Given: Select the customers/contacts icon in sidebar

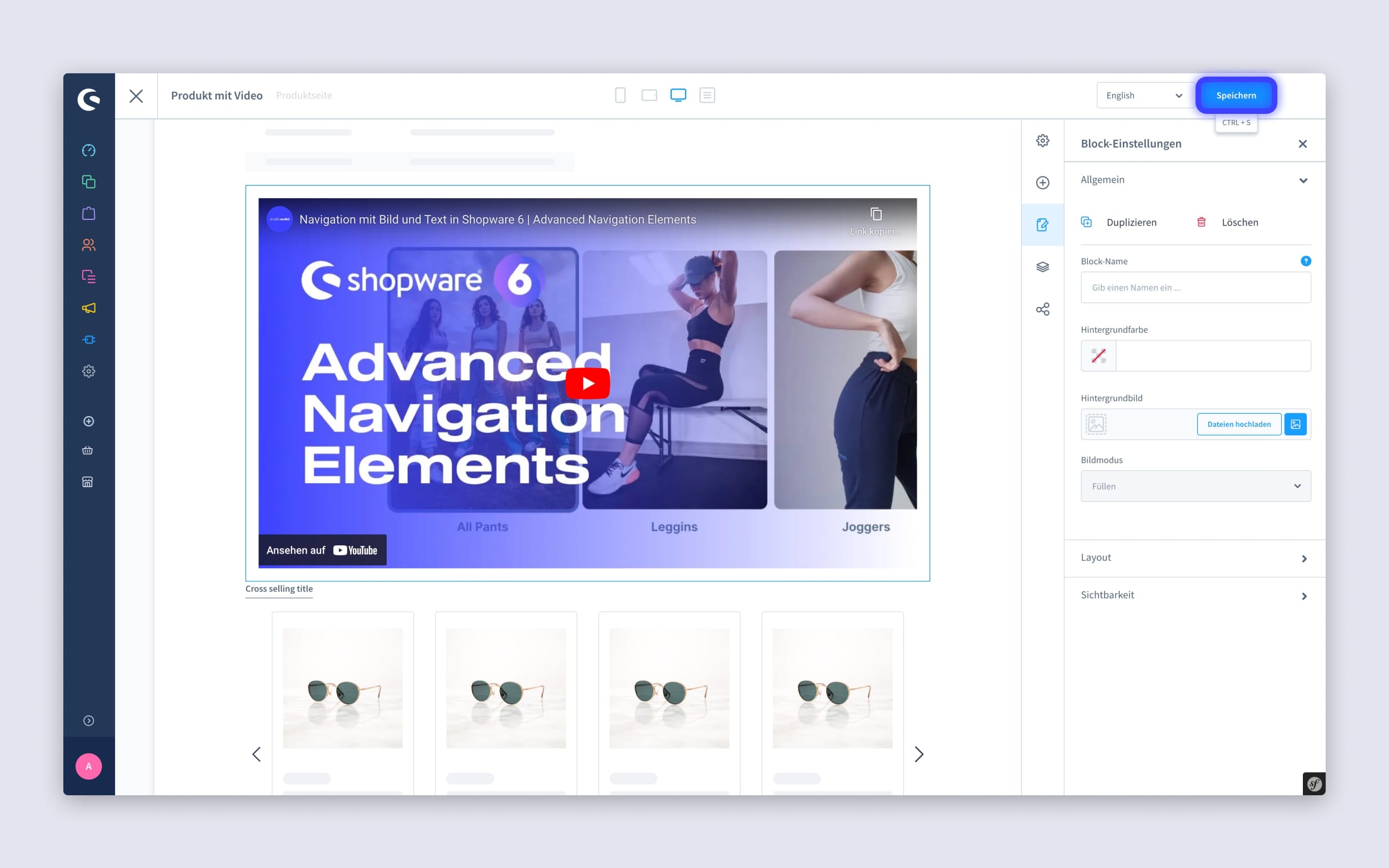Looking at the screenshot, I should point(88,245).
